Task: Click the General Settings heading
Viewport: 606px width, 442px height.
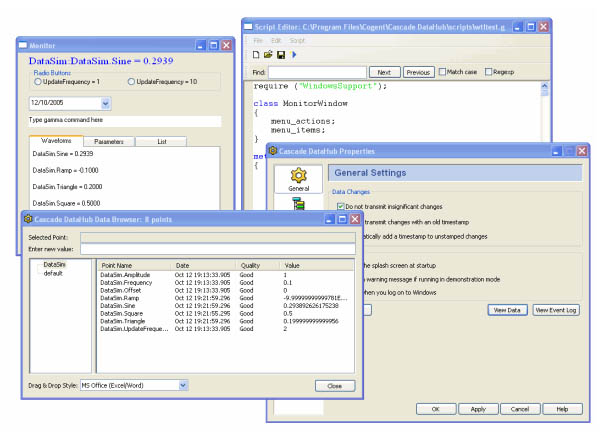Action: tap(370, 173)
